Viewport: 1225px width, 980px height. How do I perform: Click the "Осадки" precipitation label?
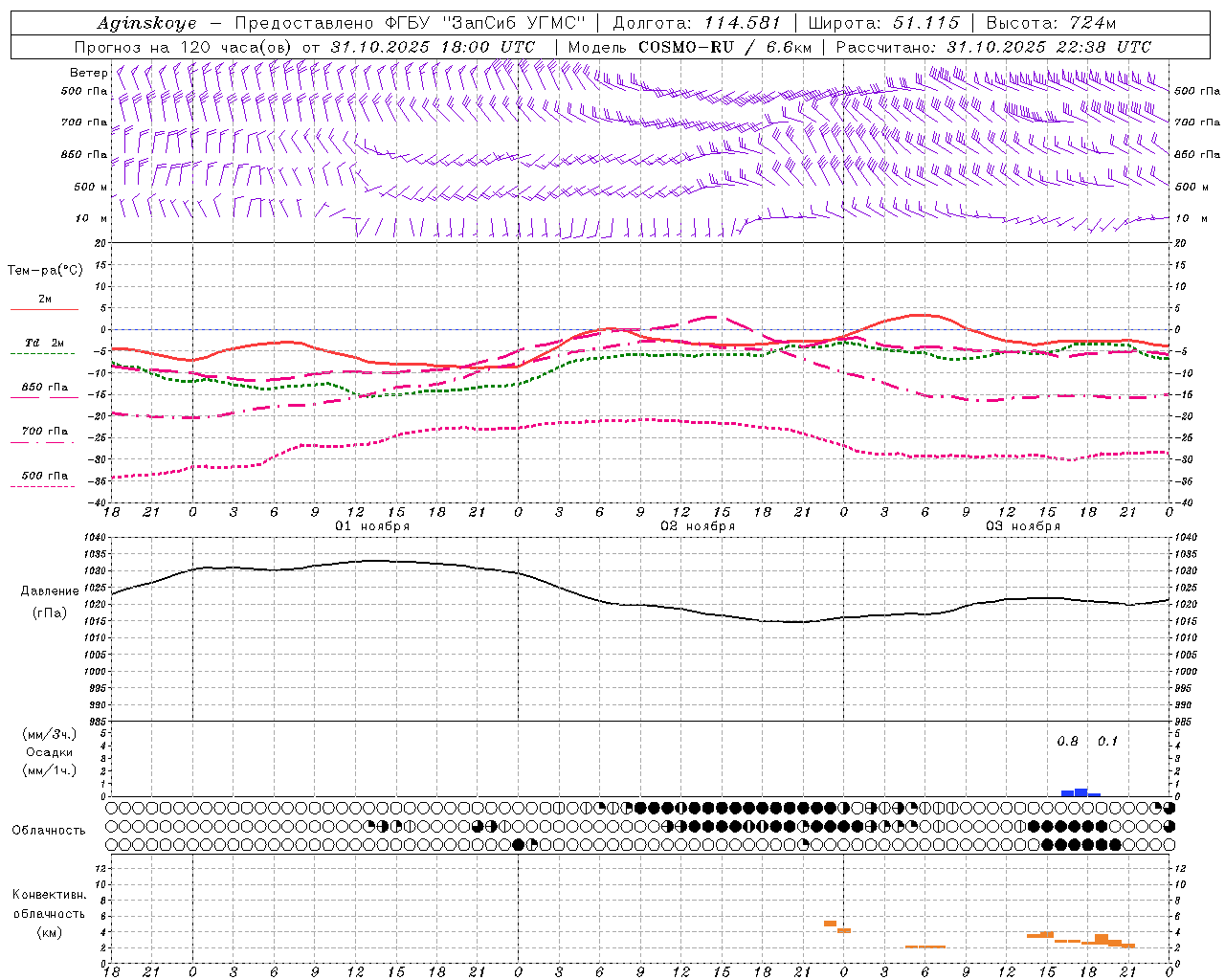coord(49,752)
